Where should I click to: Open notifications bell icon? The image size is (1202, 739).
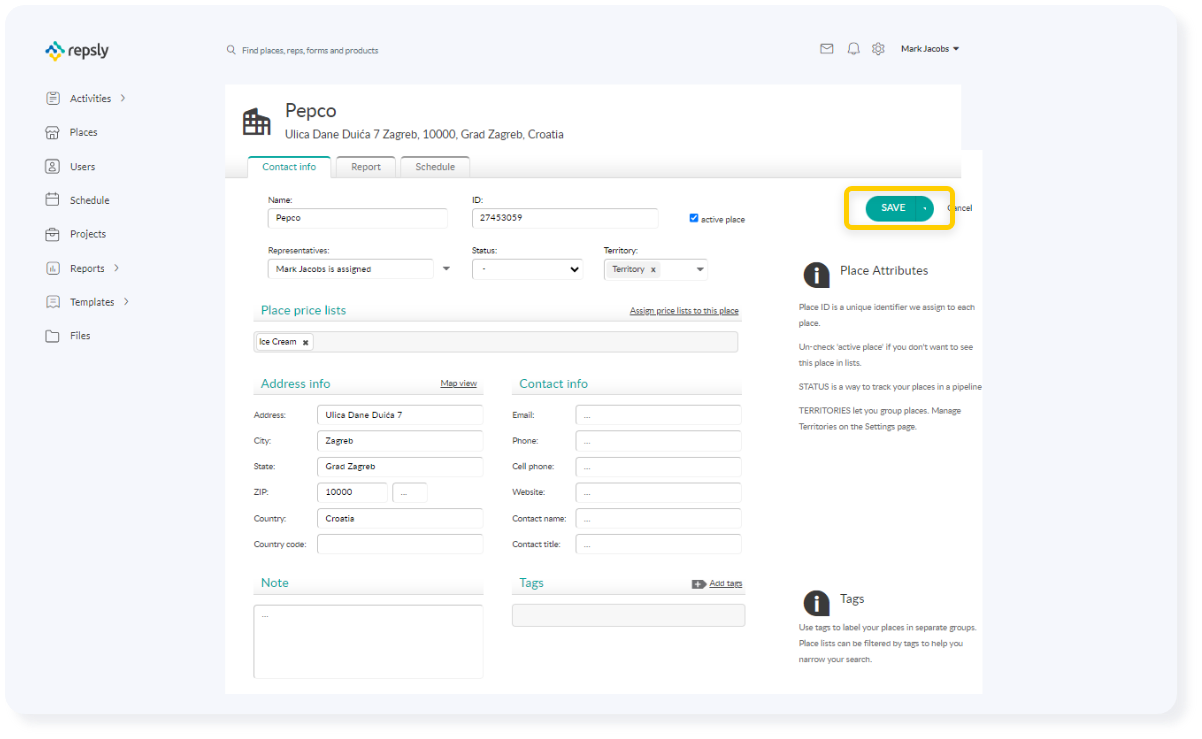click(853, 48)
